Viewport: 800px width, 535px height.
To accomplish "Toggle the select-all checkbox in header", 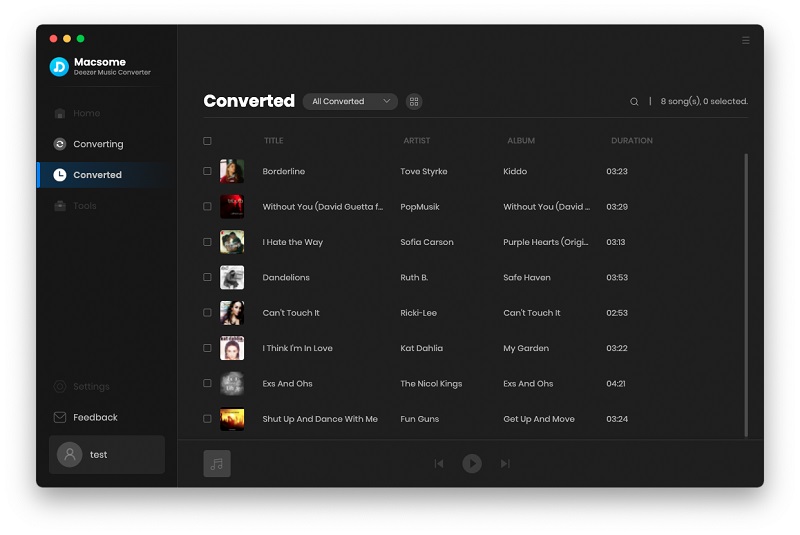I will coord(207,141).
